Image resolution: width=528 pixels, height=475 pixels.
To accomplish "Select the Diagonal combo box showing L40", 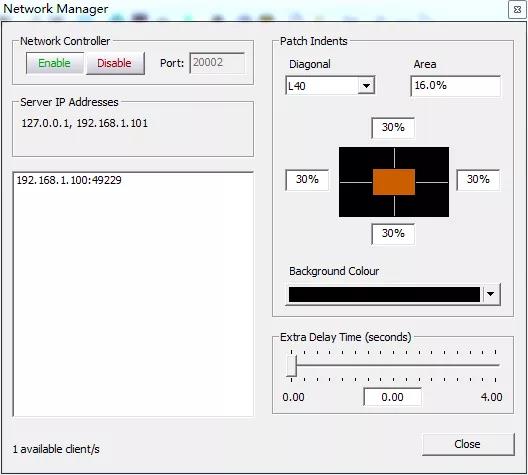I will (330, 86).
